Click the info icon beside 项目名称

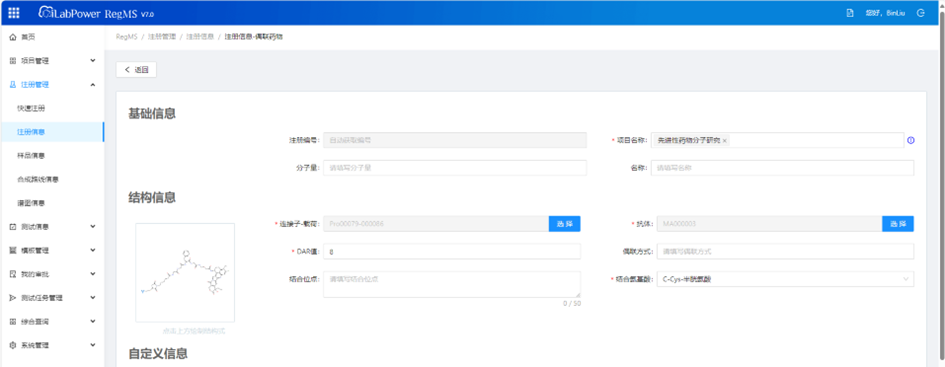[x=911, y=140]
